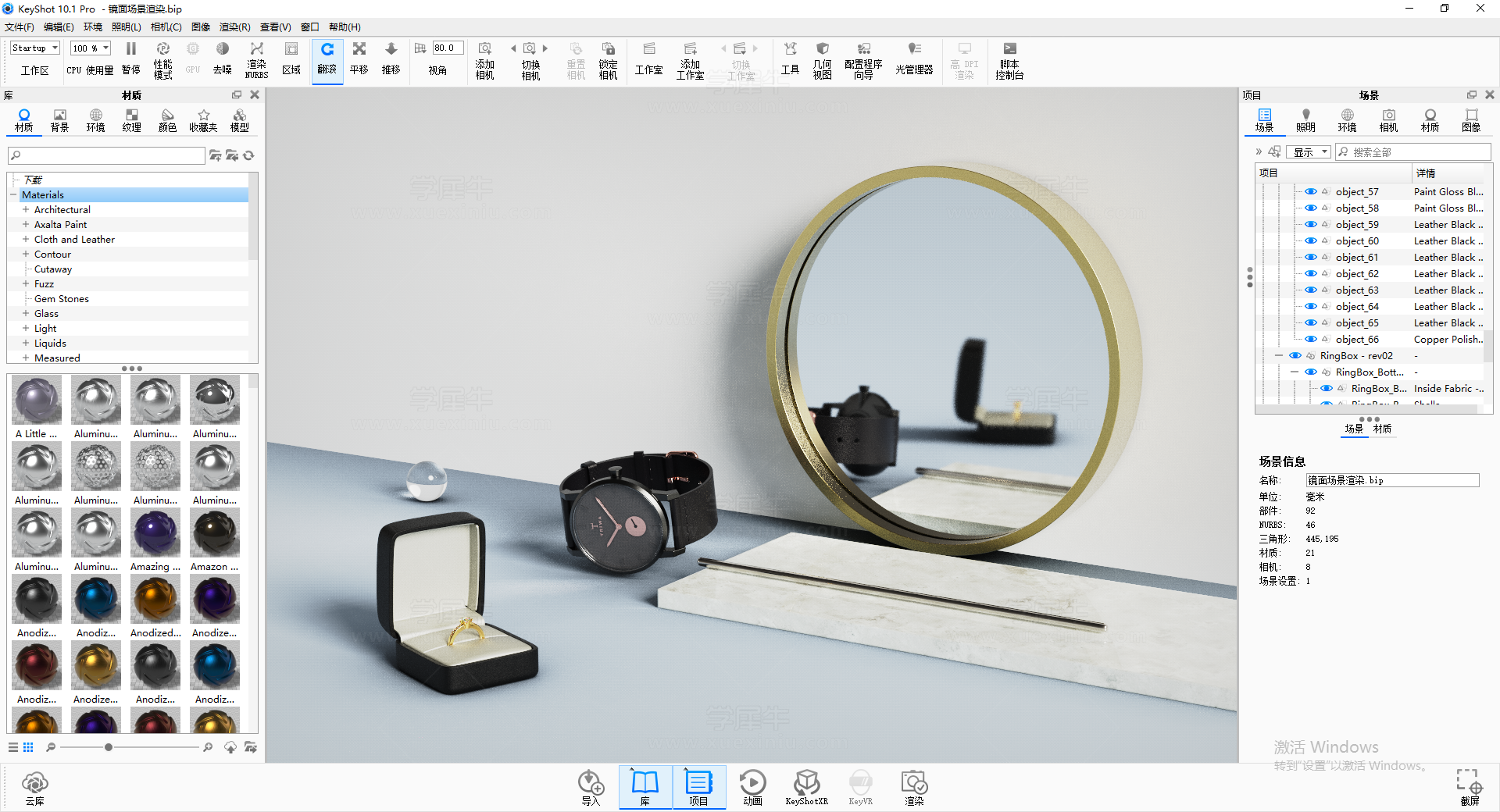This screenshot has height=812, width=1500.
Task: Open Performance mode (性能模式) icon
Action: (162, 59)
